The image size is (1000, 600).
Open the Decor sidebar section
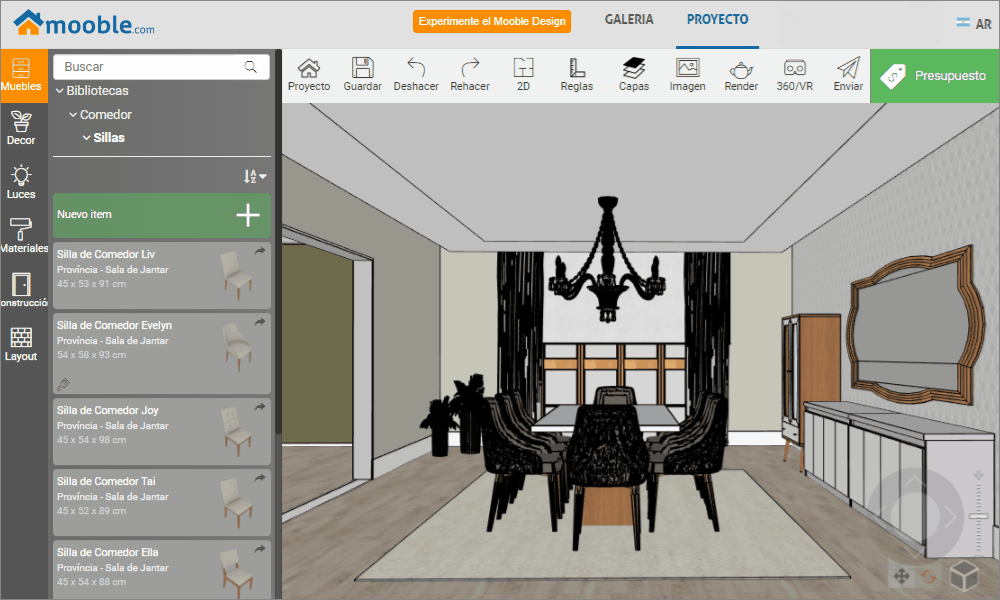(x=21, y=128)
